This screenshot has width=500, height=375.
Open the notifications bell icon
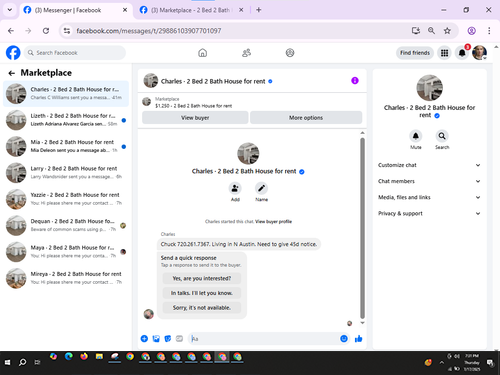click(x=462, y=53)
